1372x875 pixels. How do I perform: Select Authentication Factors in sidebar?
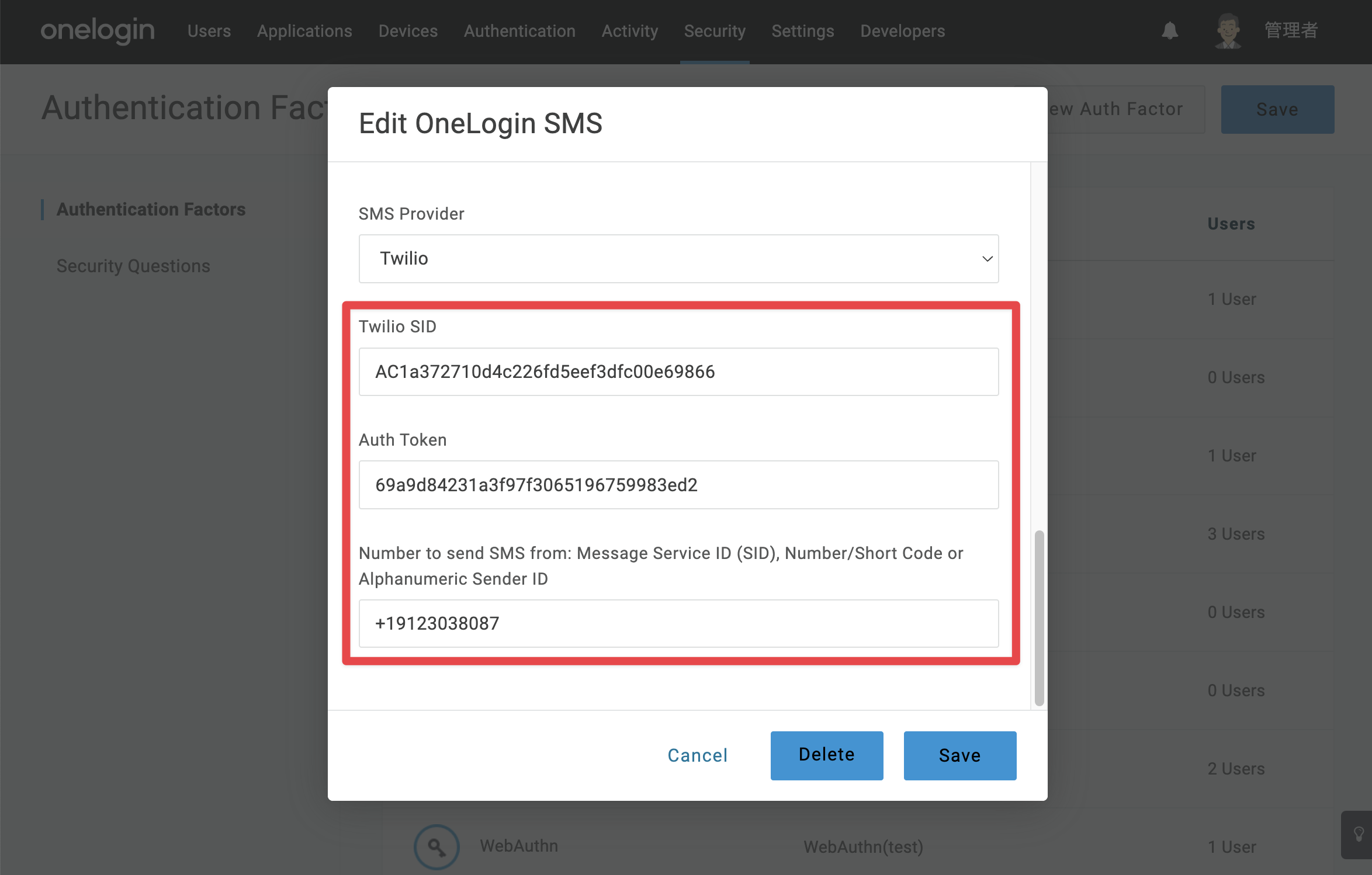[x=151, y=209]
